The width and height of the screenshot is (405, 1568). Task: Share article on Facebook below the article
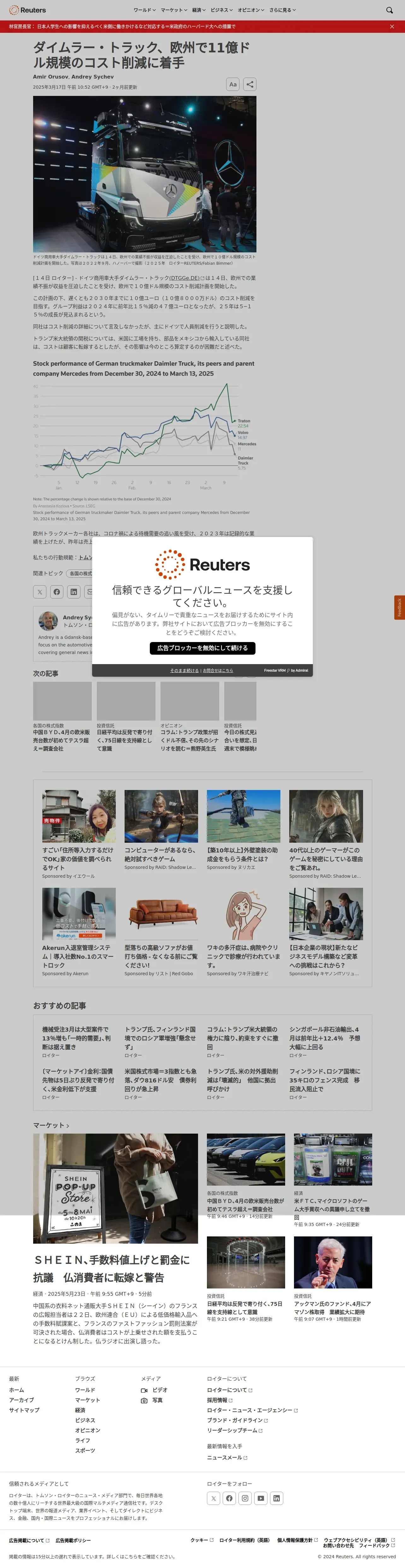pos(56,591)
